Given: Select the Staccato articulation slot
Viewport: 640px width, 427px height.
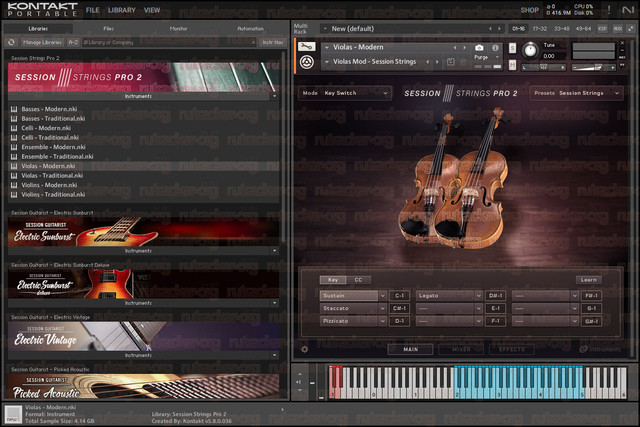Looking at the screenshot, I should pyautogui.click(x=349, y=308).
